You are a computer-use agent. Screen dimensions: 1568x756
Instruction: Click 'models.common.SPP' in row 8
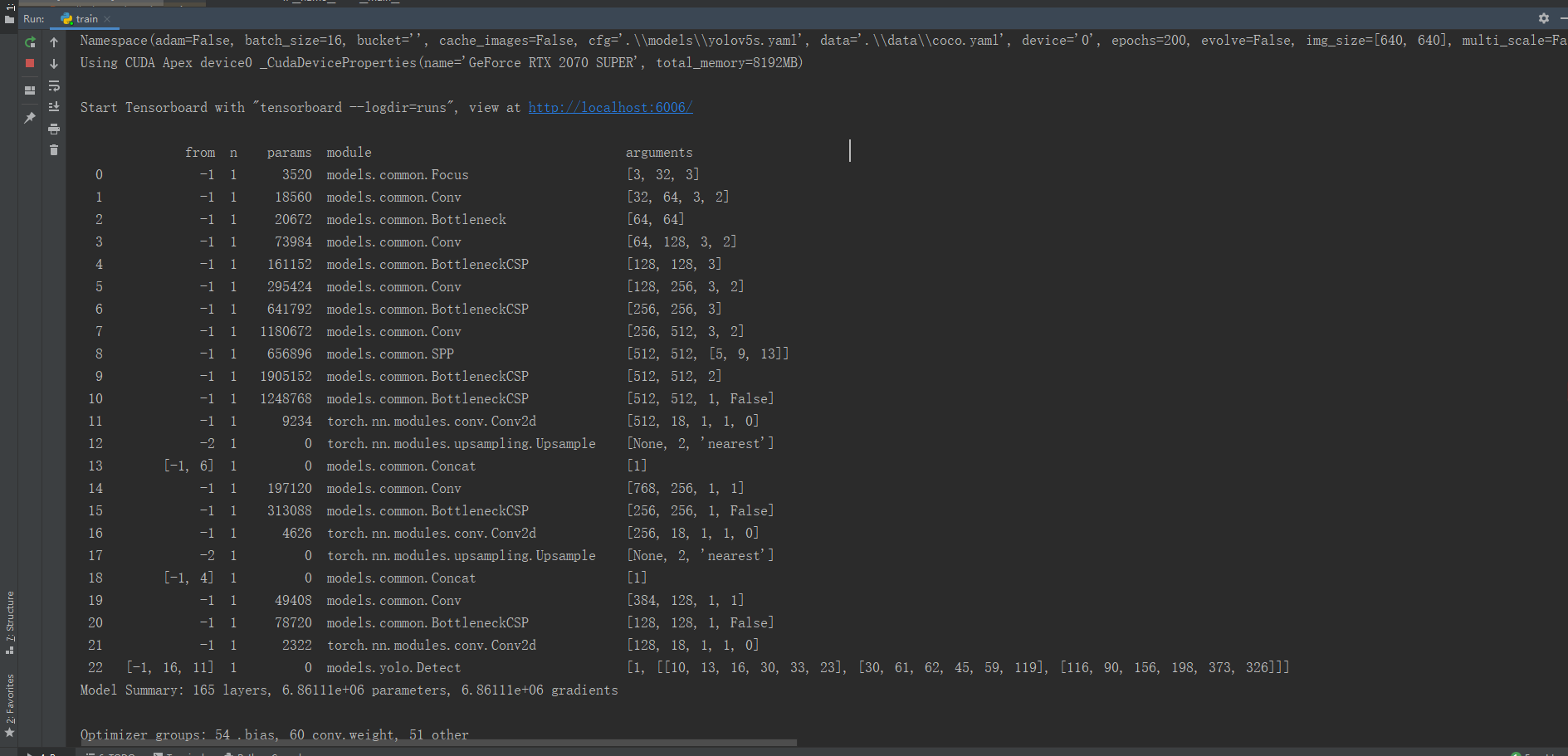click(390, 354)
